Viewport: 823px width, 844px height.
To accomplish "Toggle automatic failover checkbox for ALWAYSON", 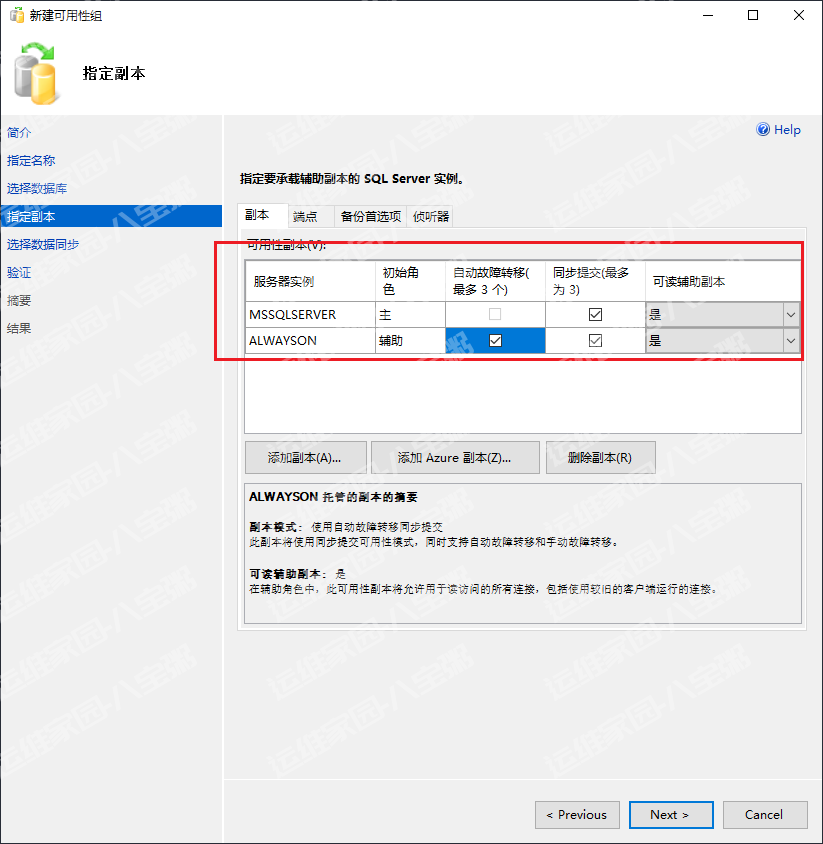I will [495, 341].
